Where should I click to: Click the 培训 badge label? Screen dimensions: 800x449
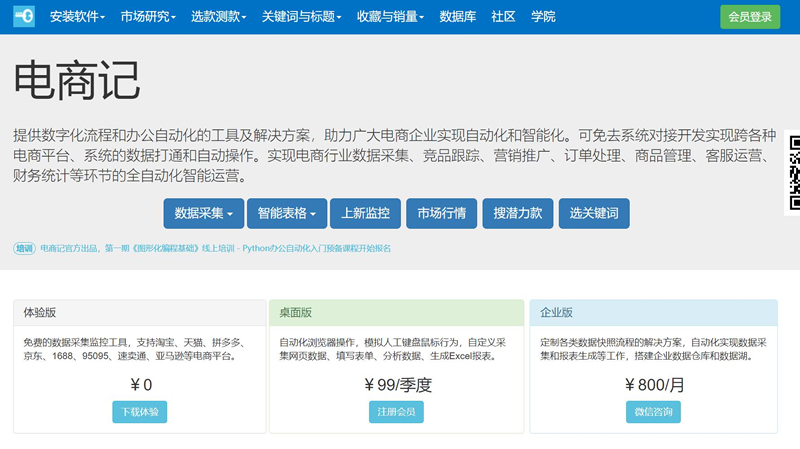tap(24, 248)
